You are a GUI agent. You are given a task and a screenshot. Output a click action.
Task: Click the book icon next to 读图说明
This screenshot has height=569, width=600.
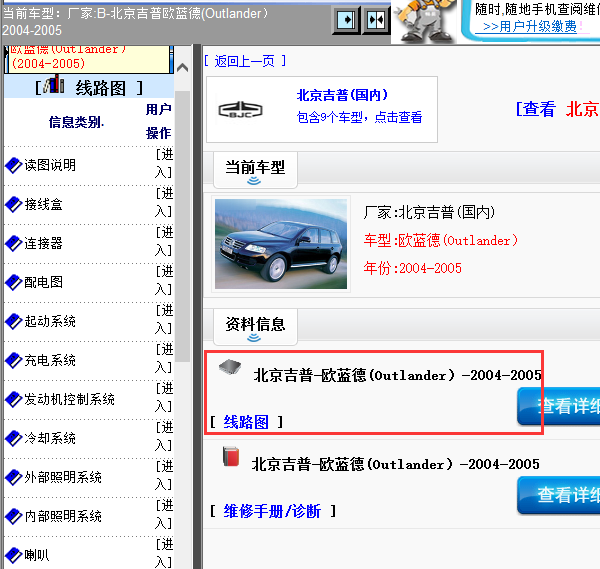(14, 165)
